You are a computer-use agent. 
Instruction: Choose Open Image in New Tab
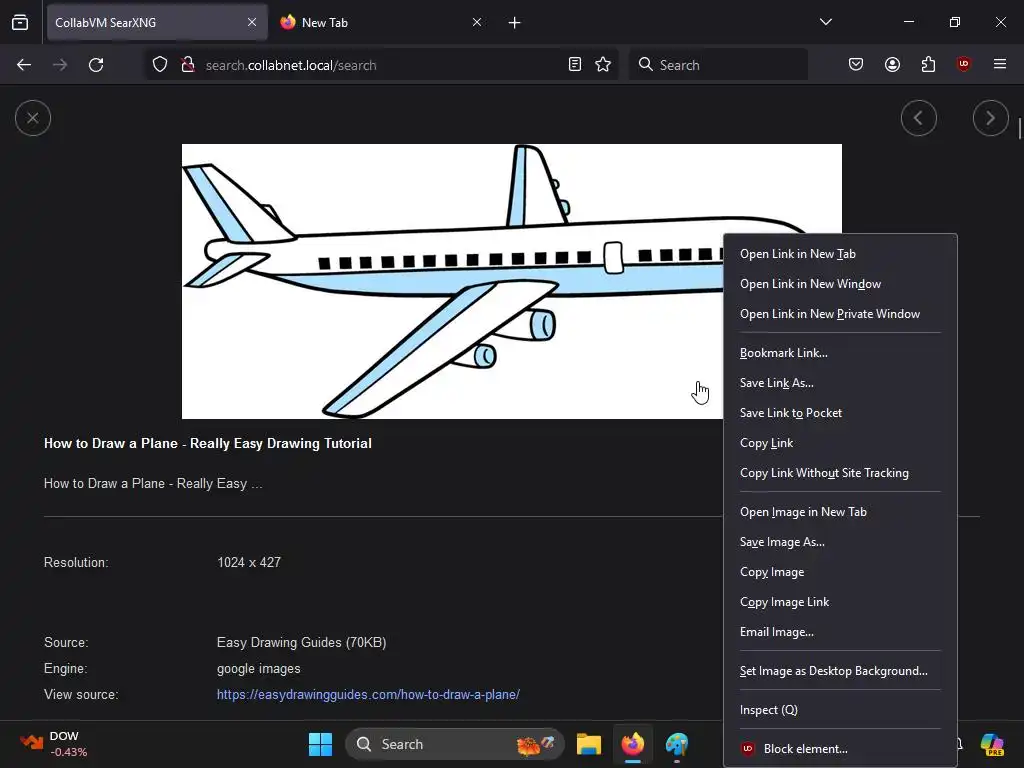840,512
